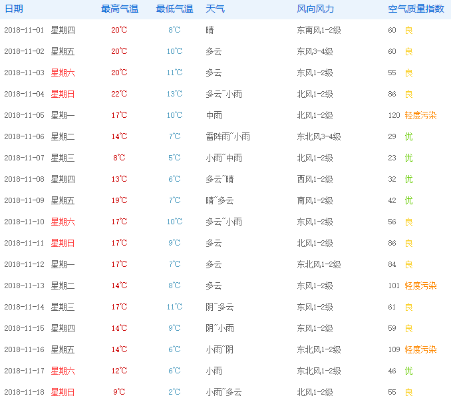451x400 pixels.
Task: Select the 22℃ high temperature cell
Action: [x=119, y=94]
